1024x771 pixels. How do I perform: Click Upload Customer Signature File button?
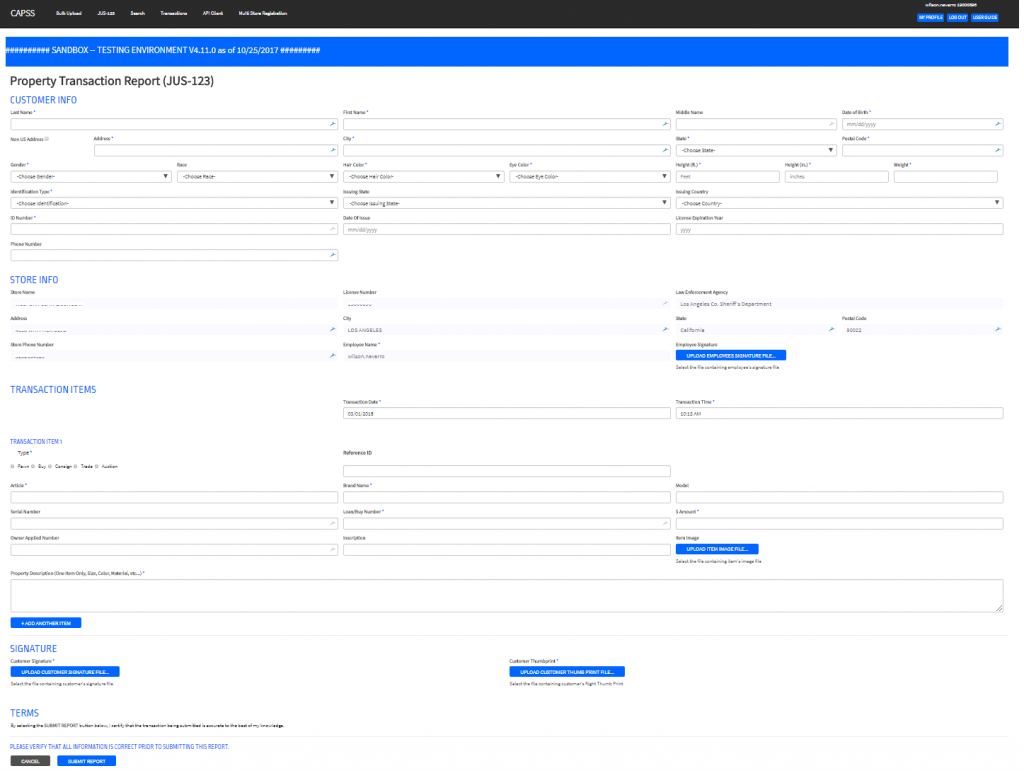pos(65,672)
